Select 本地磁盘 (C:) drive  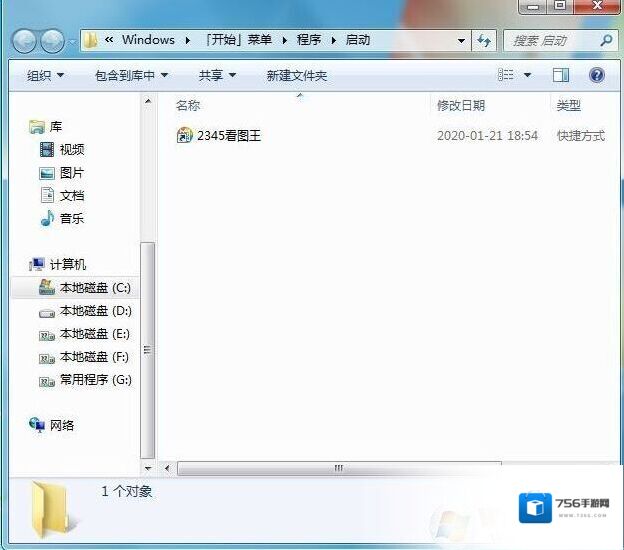tap(94, 288)
